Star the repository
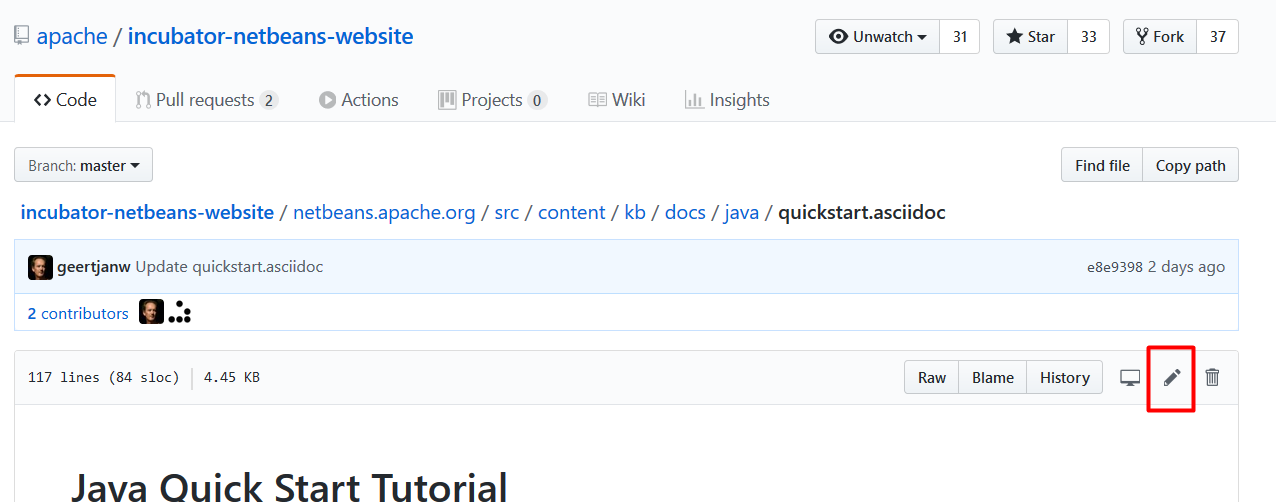 [1031, 37]
